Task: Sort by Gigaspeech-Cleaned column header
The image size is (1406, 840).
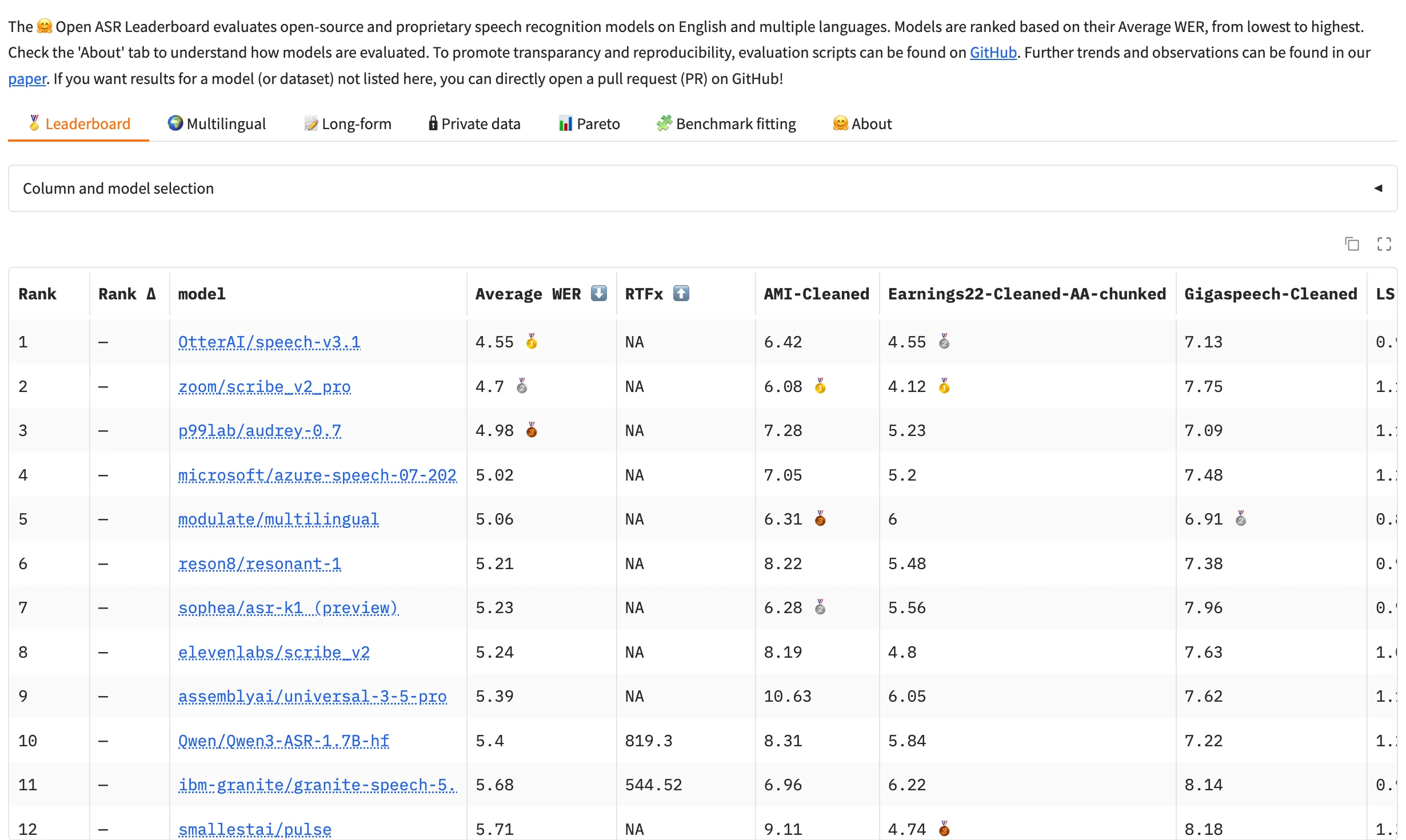Action: [x=1271, y=294]
